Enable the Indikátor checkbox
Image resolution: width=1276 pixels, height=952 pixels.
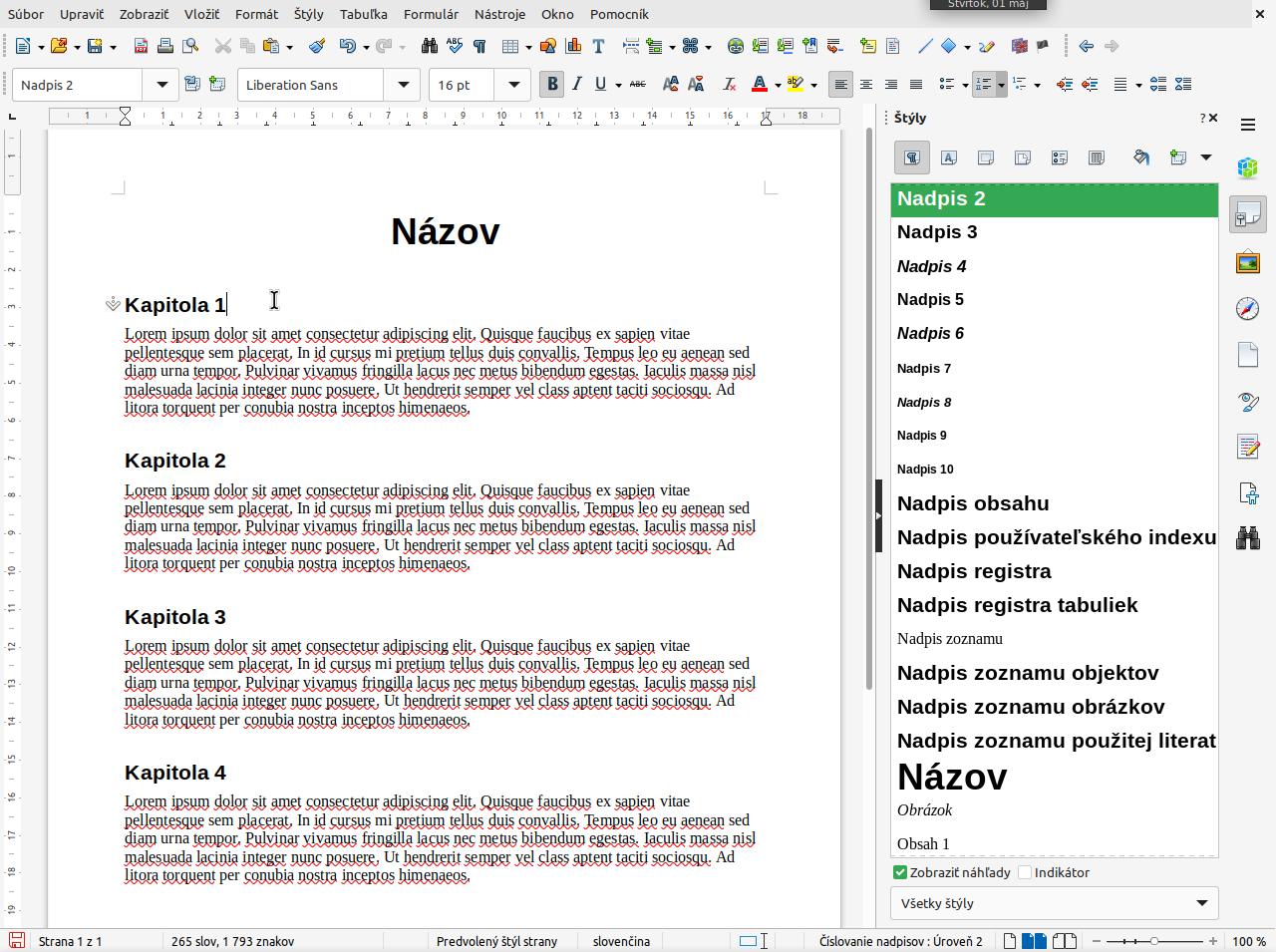(1025, 872)
